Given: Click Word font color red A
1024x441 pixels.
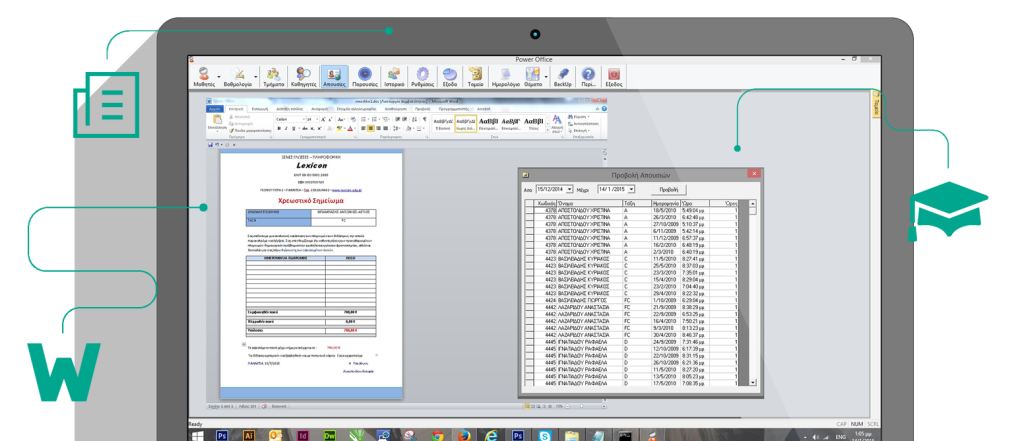Looking at the screenshot, I should coord(350,129).
